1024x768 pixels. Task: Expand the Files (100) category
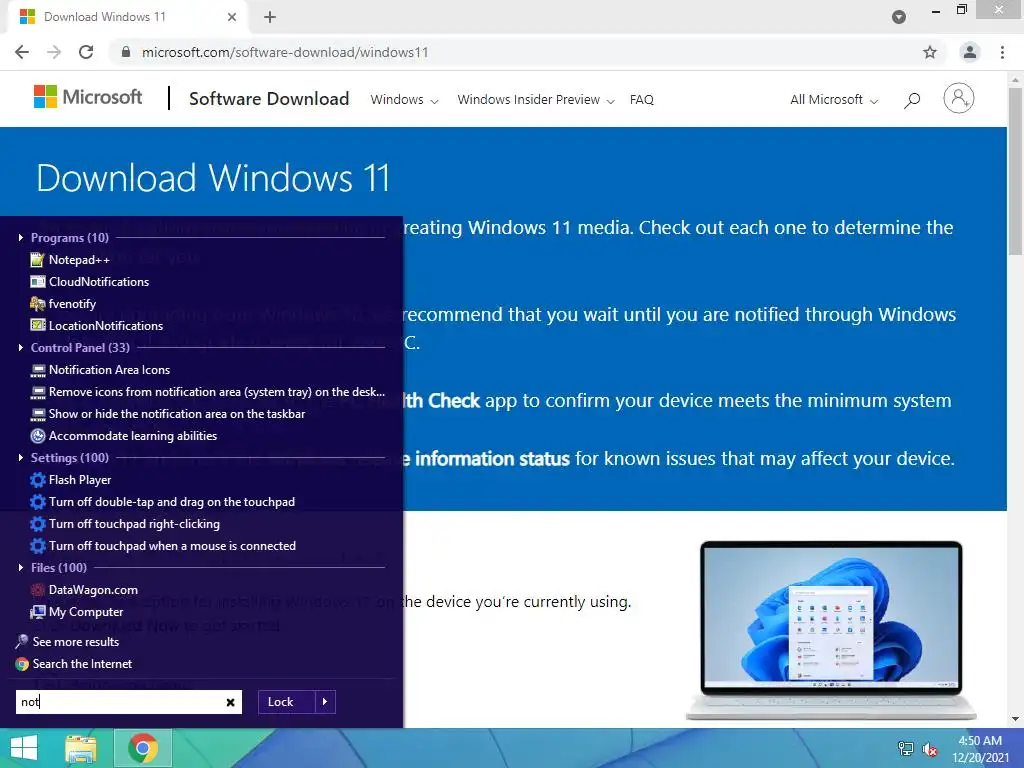coord(59,568)
